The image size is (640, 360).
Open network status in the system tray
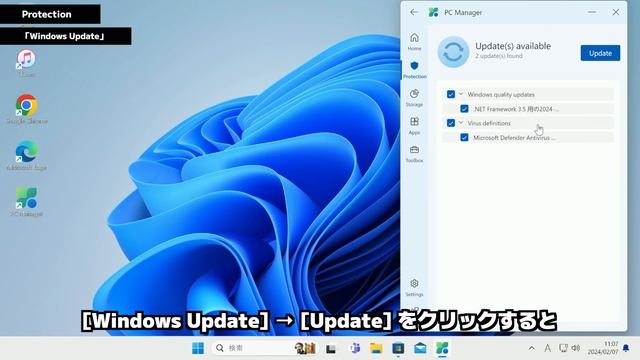563,348
